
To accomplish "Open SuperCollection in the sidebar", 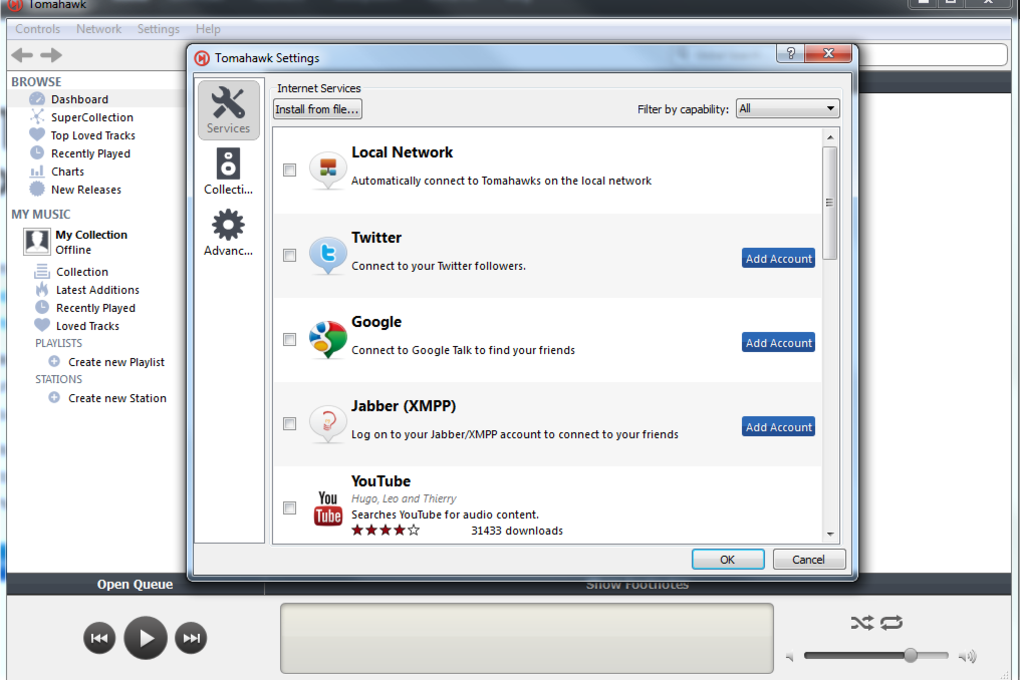I will pyautogui.click(x=92, y=117).
